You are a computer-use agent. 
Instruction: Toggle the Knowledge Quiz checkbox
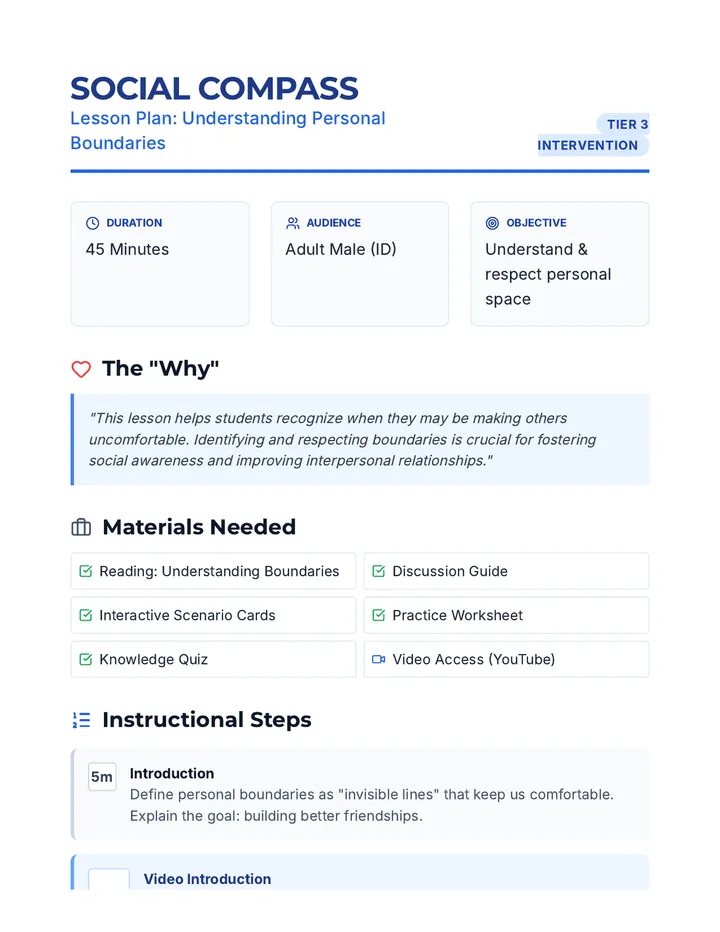pyautogui.click(x=86, y=659)
